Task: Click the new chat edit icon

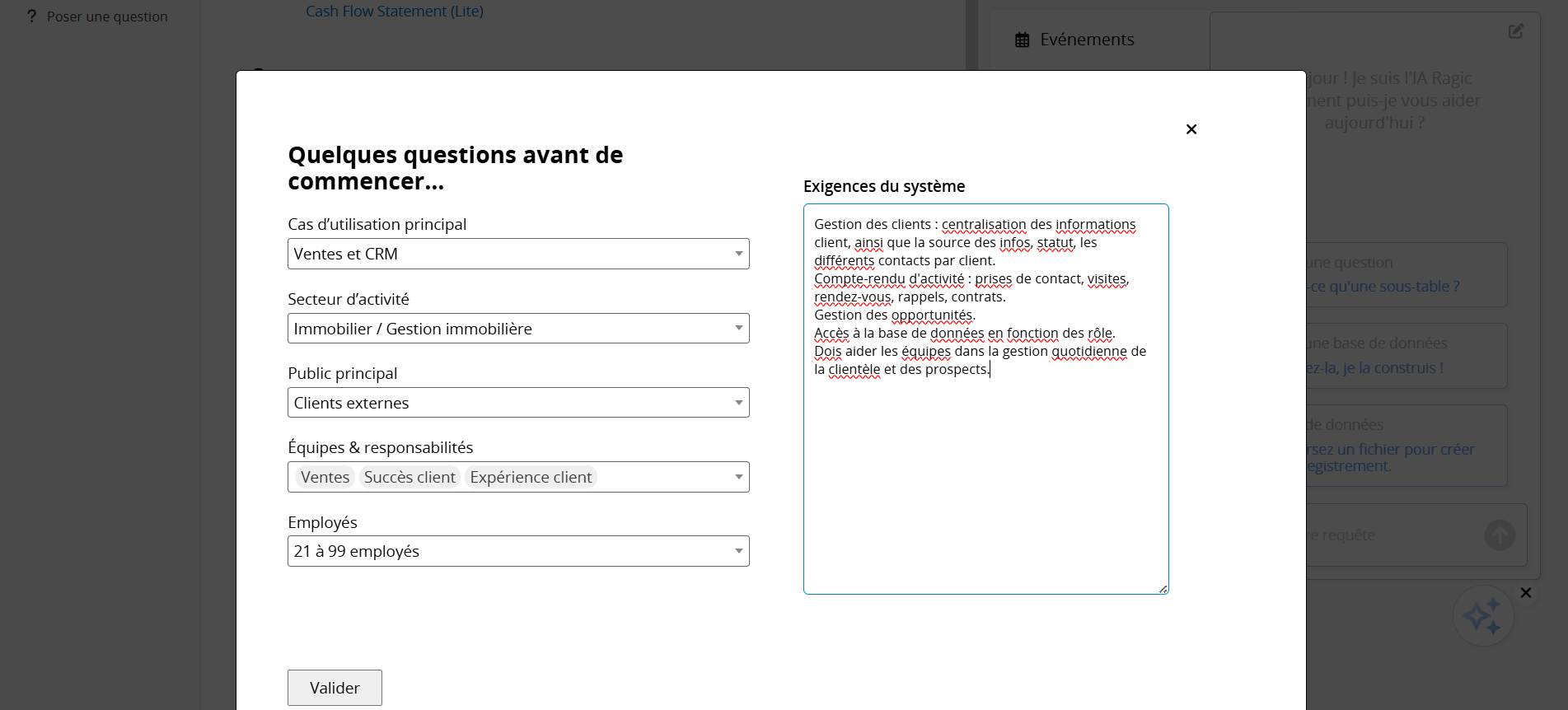Action: [x=1515, y=31]
